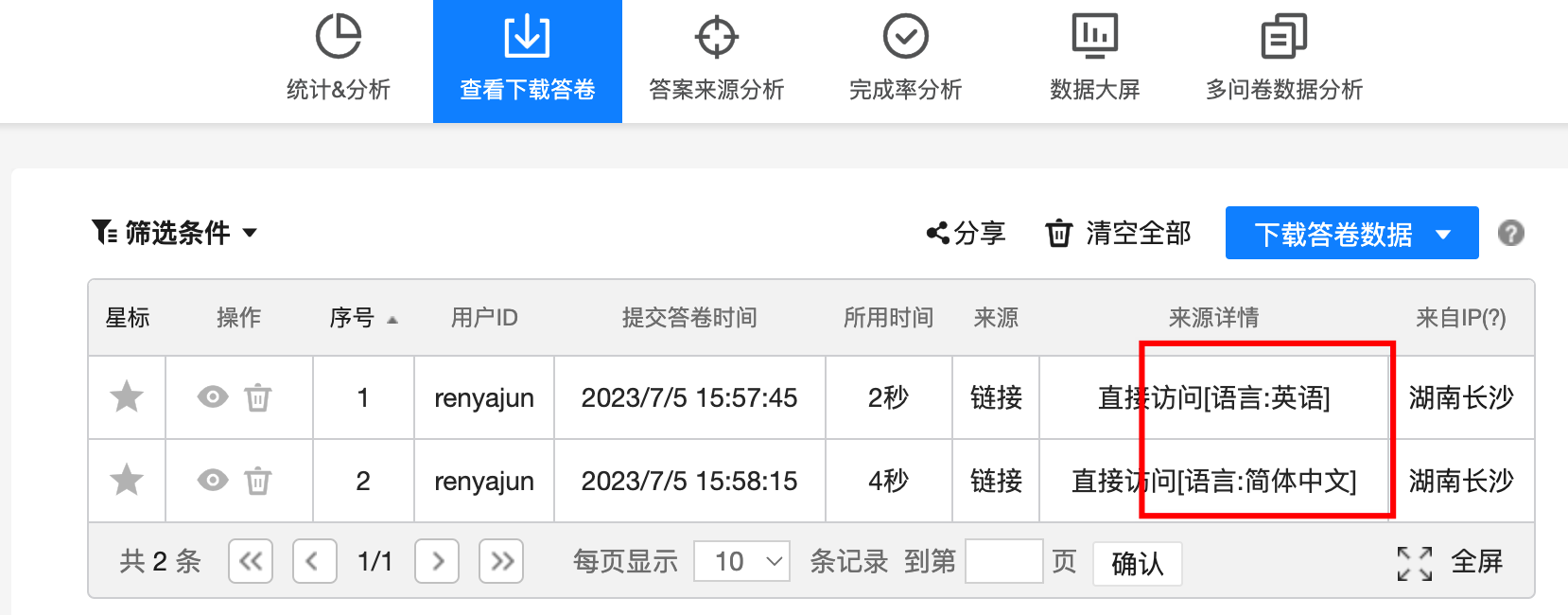Image resolution: width=1568 pixels, height=615 pixels.
Task: Click the 4秒 duration cell
Action: (889, 482)
